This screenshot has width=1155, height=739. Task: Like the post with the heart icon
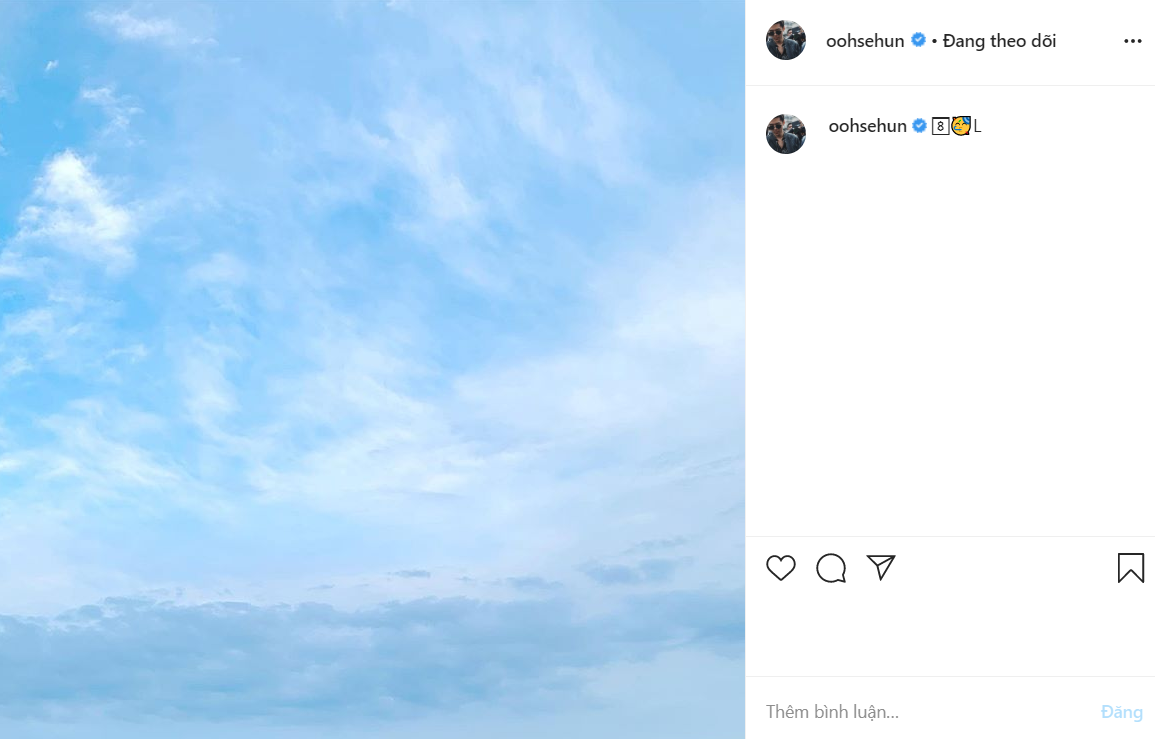click(781, 568)
